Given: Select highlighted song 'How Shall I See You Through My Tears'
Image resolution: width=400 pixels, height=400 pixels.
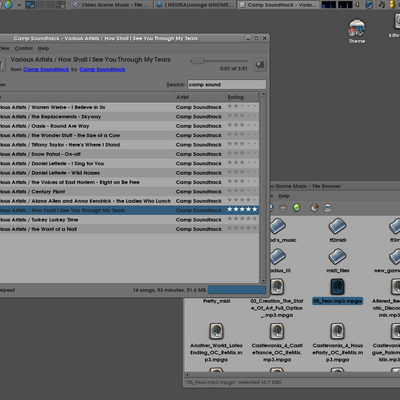Looking at the screenshot, I should (x=129, y=210).
